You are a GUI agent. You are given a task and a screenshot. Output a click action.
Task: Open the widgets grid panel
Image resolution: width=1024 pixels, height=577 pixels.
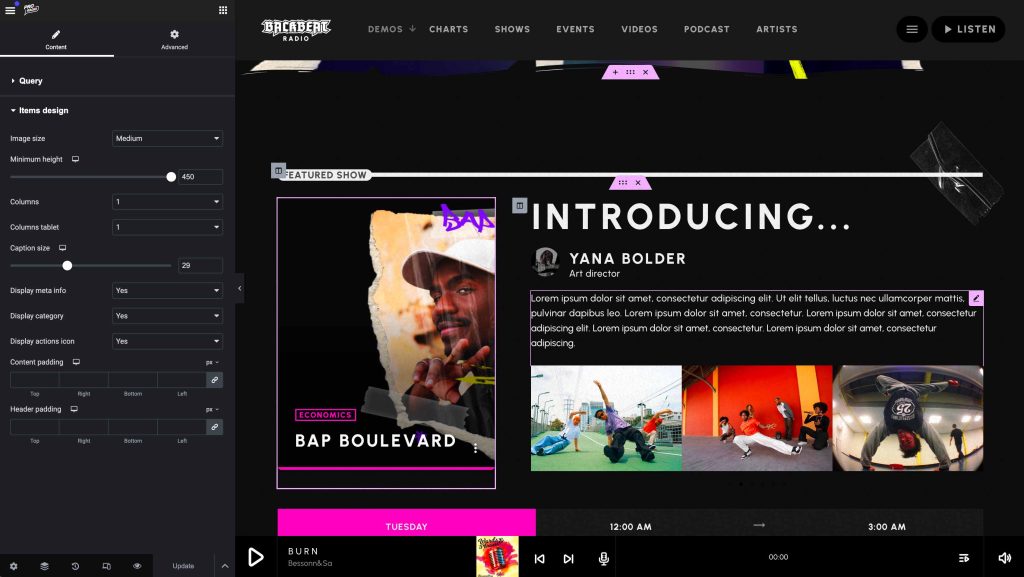click(222, 10)
